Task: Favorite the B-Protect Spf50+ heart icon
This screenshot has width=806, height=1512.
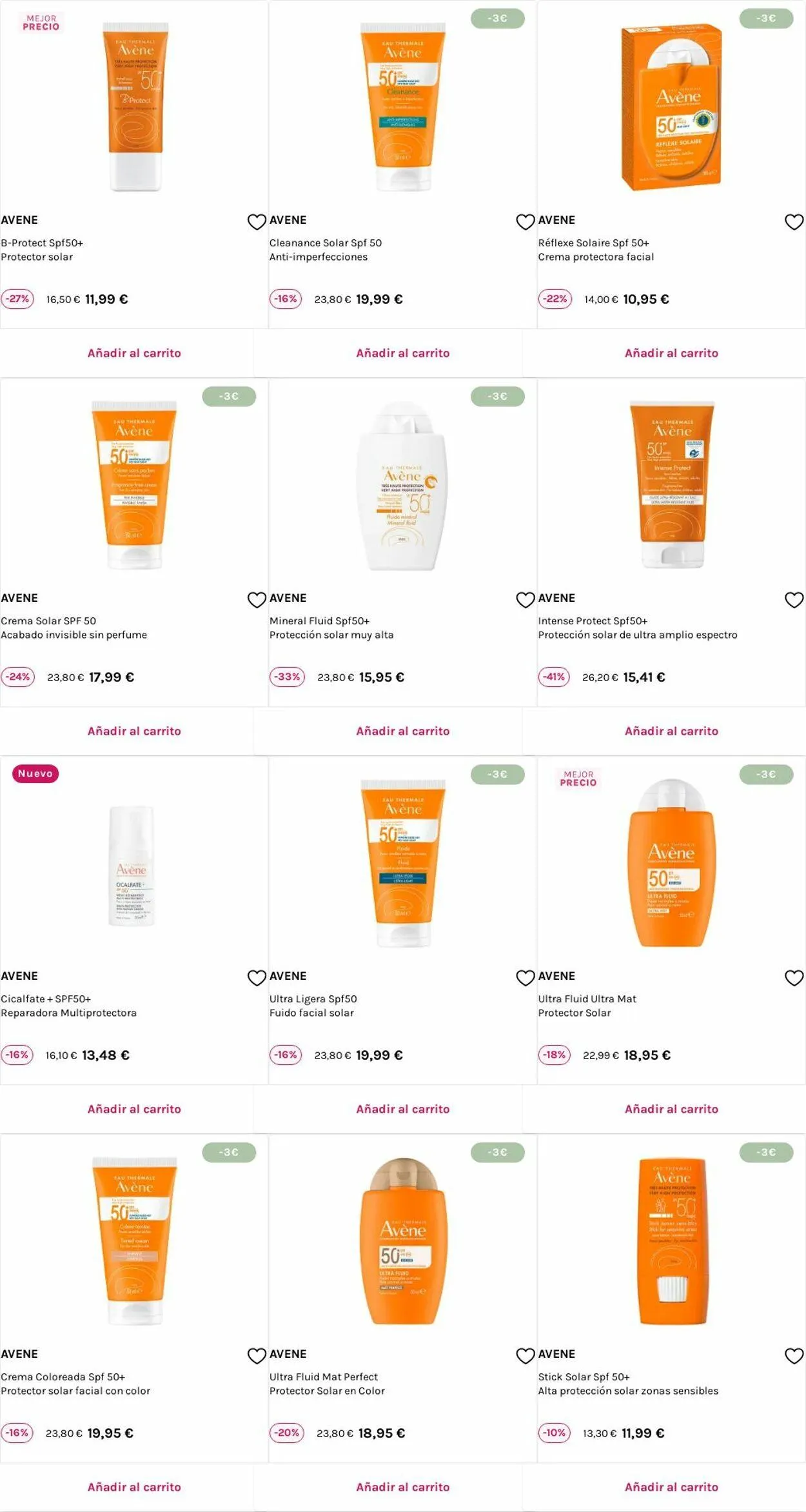Action: (x=257, y=222)
